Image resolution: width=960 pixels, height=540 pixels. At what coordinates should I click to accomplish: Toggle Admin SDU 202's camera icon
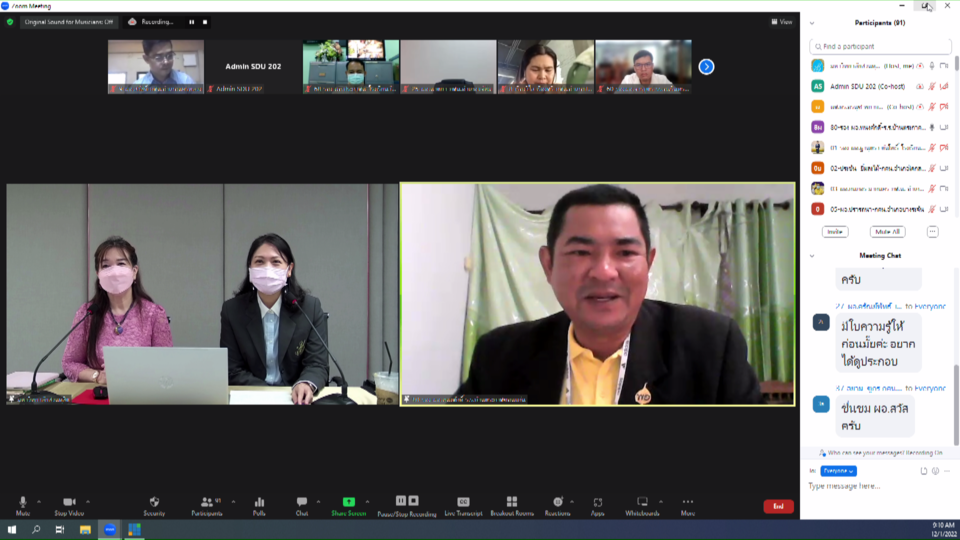point(943,86)
